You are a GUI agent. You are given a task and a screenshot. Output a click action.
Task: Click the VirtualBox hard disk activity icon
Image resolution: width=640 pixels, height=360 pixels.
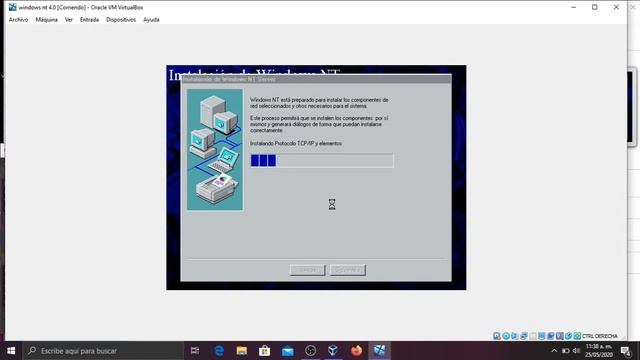pyautogui.click(x=497, y=336)
